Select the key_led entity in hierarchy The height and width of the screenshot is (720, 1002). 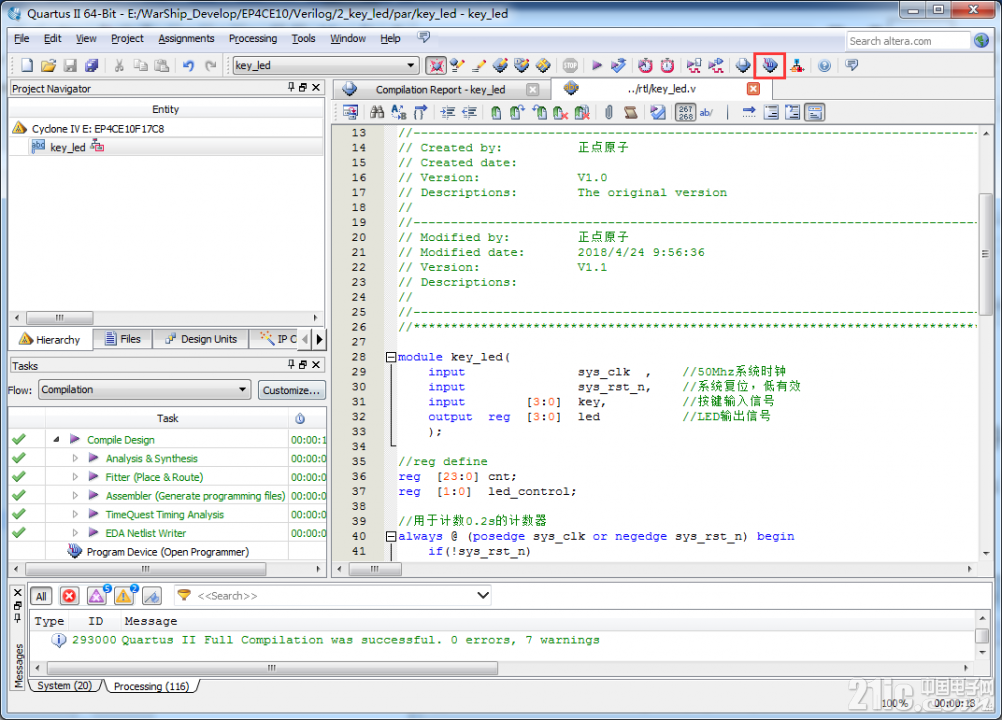tap(67, 147)
